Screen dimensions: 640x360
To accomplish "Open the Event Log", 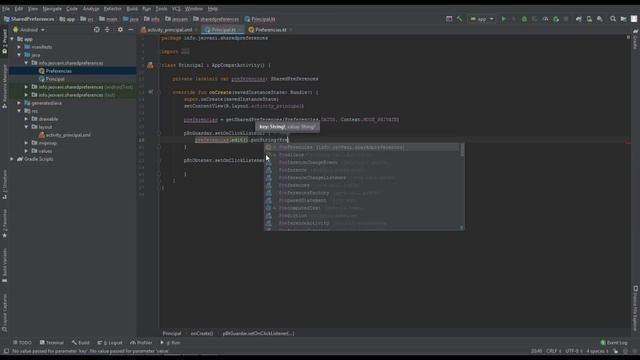I will (614, 342).
